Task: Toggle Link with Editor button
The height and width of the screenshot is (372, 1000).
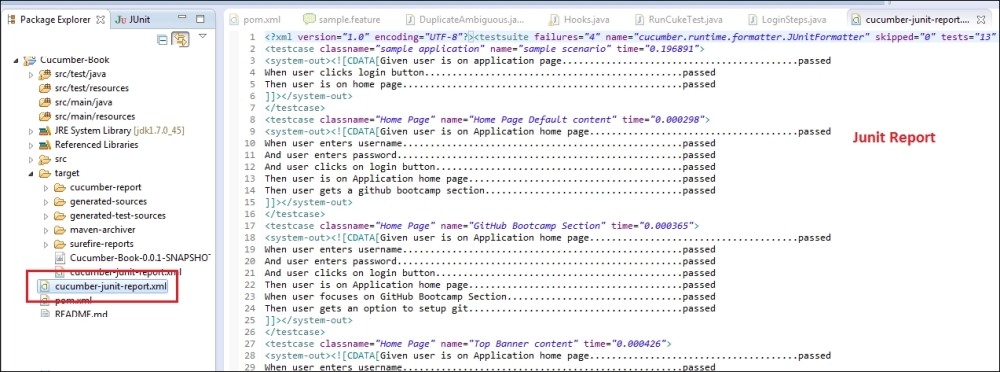Action: click(x=182, y=40)
